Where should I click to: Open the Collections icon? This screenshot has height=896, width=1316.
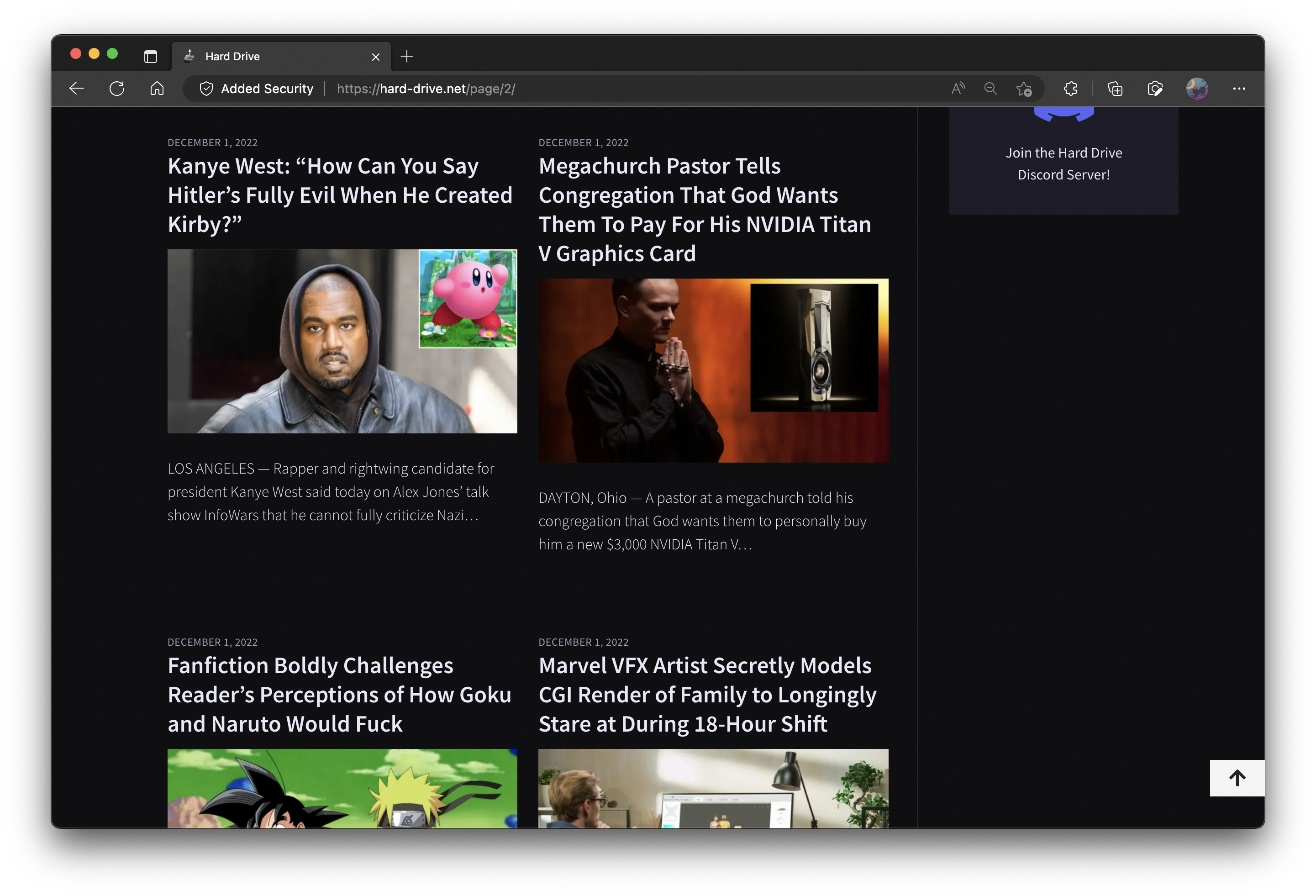point(1115,89)
